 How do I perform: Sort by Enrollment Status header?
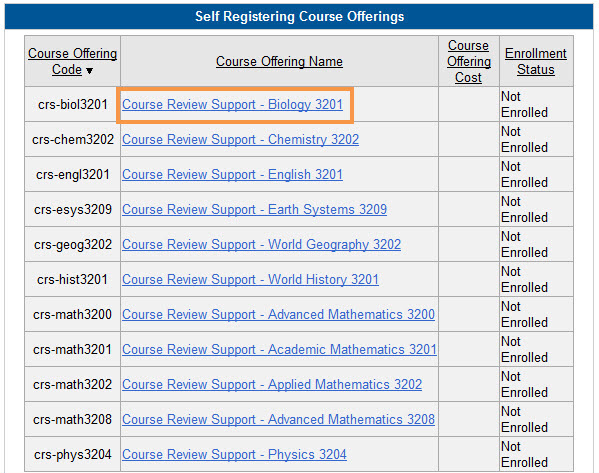pos(536,62)
